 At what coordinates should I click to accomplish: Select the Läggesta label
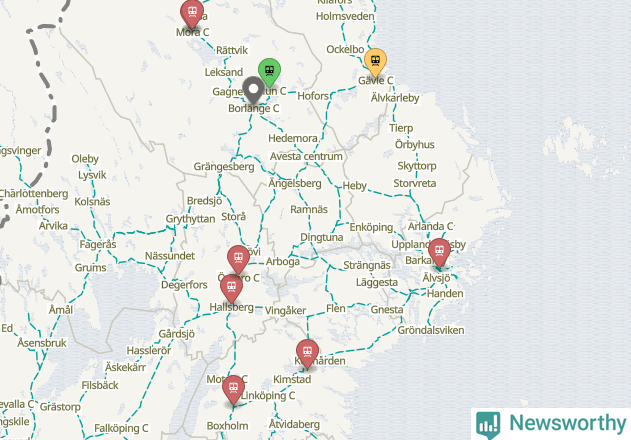(377, 283)
